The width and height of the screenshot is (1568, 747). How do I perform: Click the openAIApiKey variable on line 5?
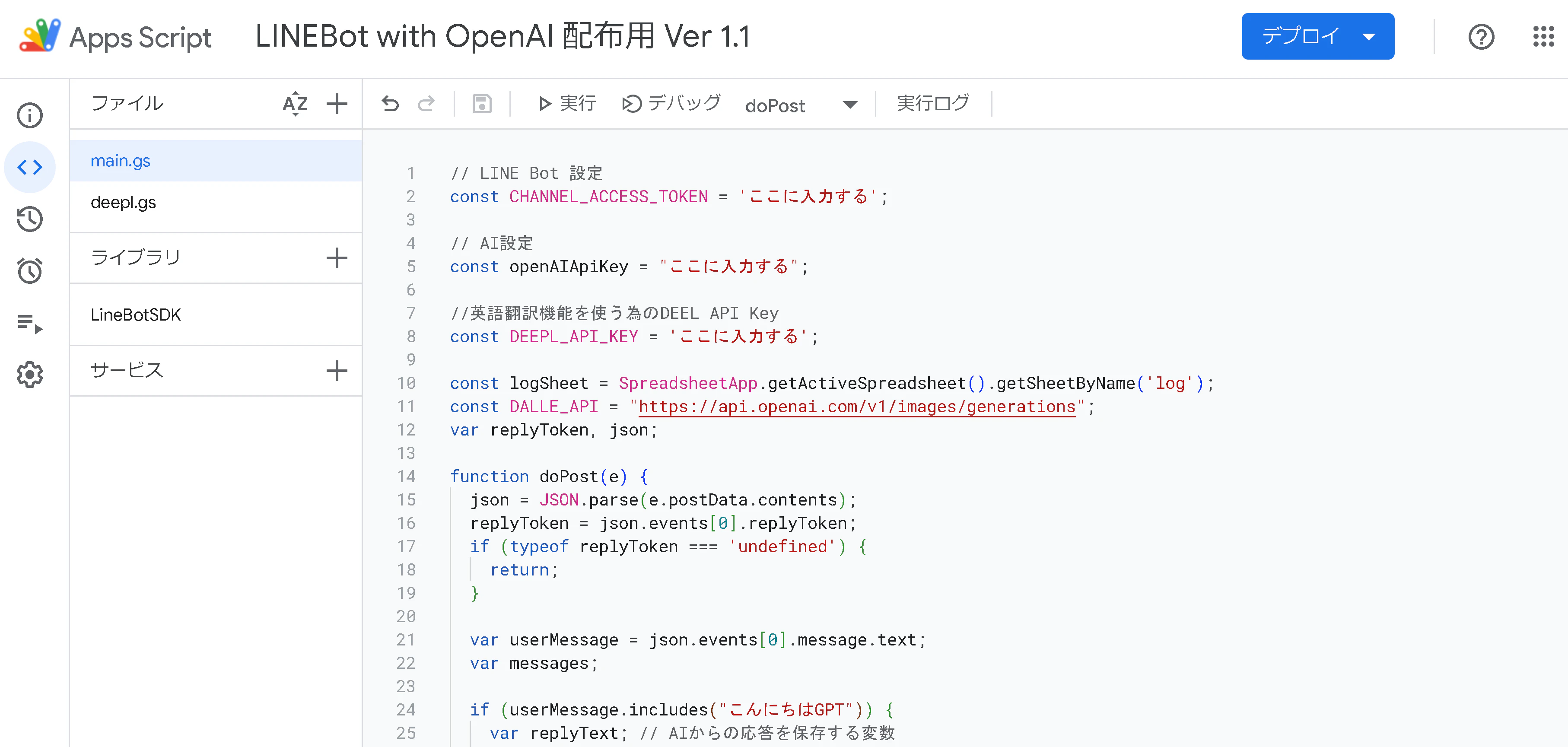click(569, 267)
